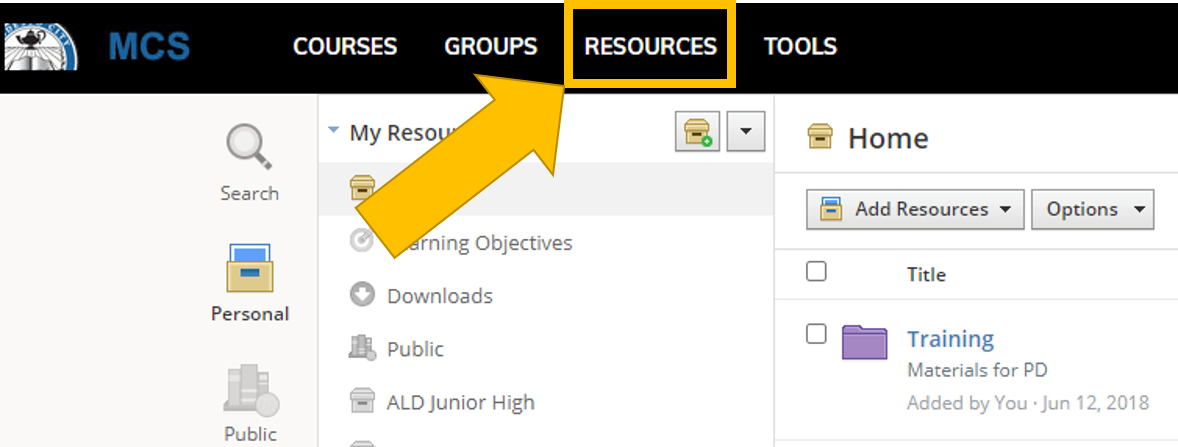Click the purple Training folder icon
The height and width of the screenshot is (447, 1178).
pos(865,342)
